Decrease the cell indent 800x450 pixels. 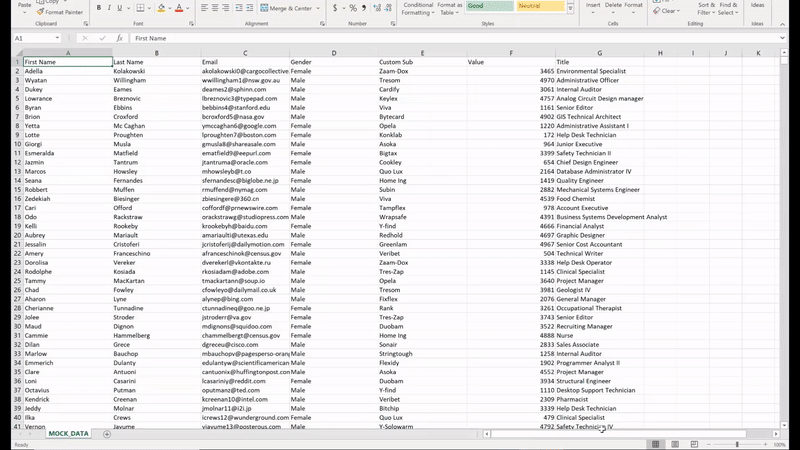click(239, 8)
